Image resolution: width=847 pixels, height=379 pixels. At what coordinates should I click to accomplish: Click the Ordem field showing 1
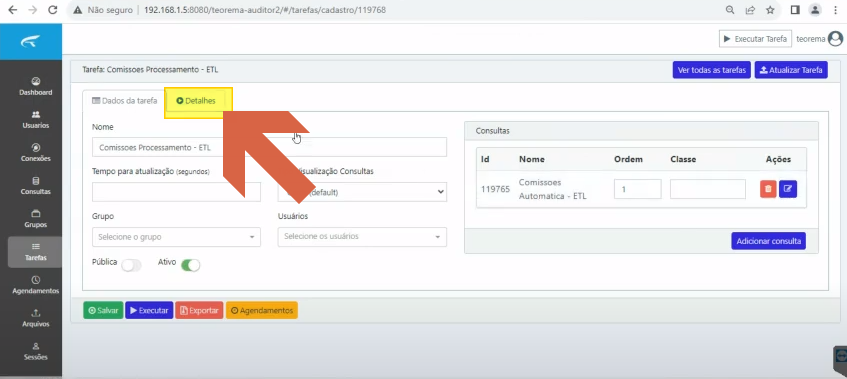(x=637, y=189)
